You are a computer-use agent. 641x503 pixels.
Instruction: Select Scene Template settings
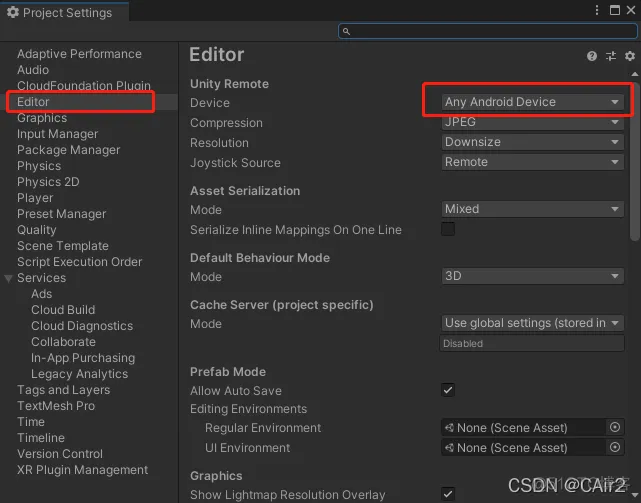63,245
